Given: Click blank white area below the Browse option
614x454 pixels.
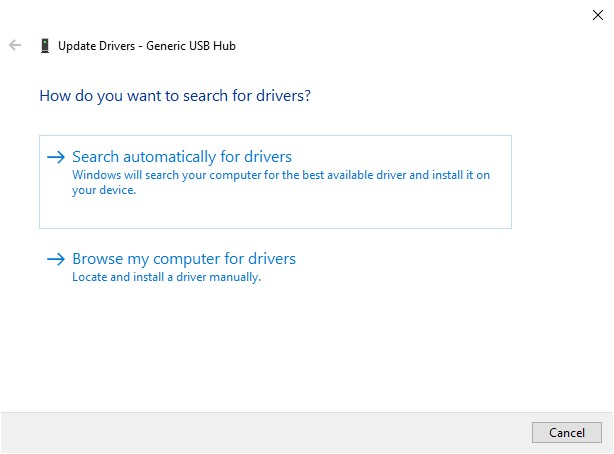Looking at the screenshot, I should pos(300,350).
